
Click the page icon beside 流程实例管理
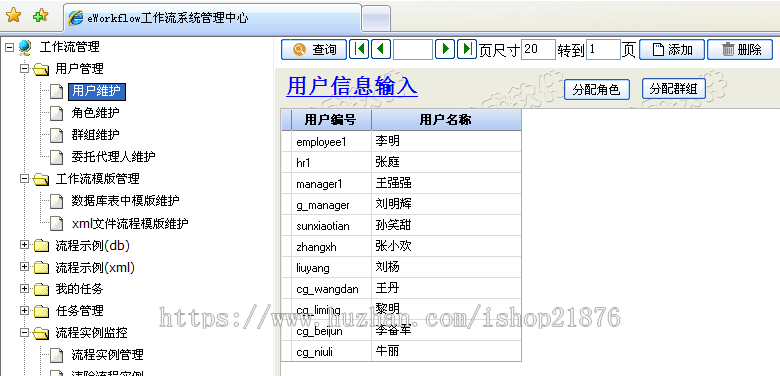(x=57, y=355)
